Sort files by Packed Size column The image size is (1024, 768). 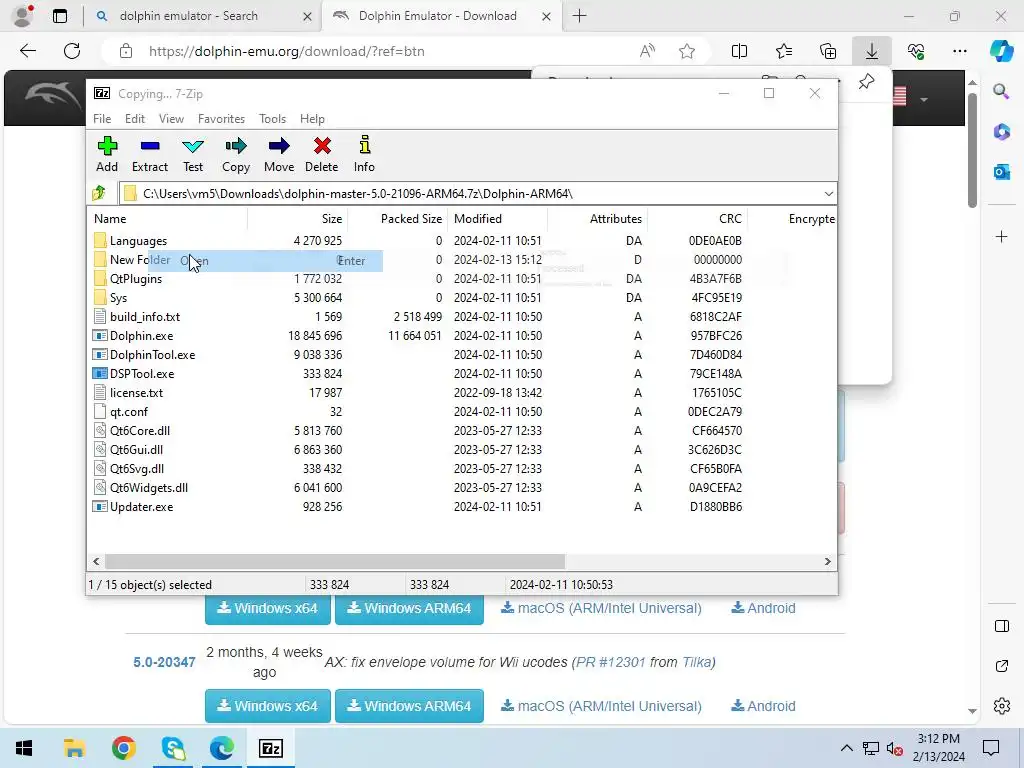pos(397,219)
